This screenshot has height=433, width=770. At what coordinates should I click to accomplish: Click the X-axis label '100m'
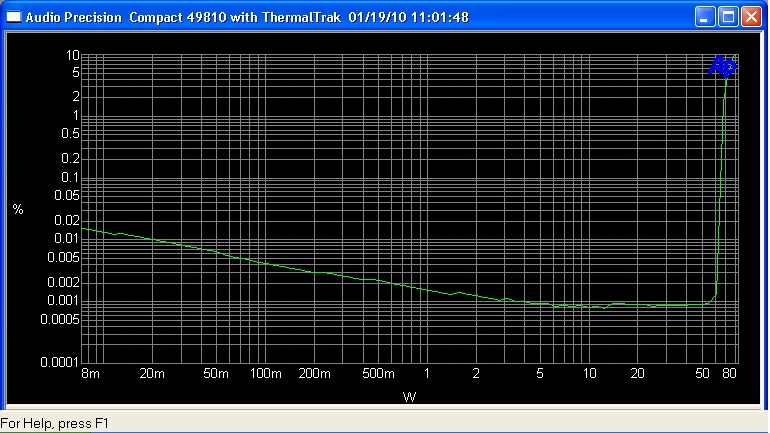coord(266,374)
